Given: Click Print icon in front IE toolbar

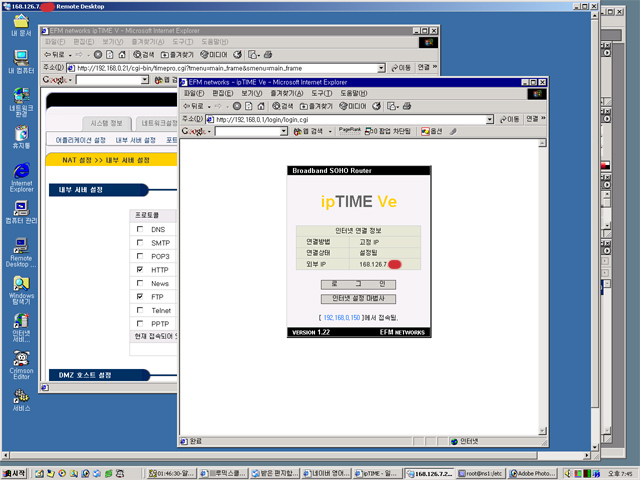Looking at the screenshot, I should [407, 106].
